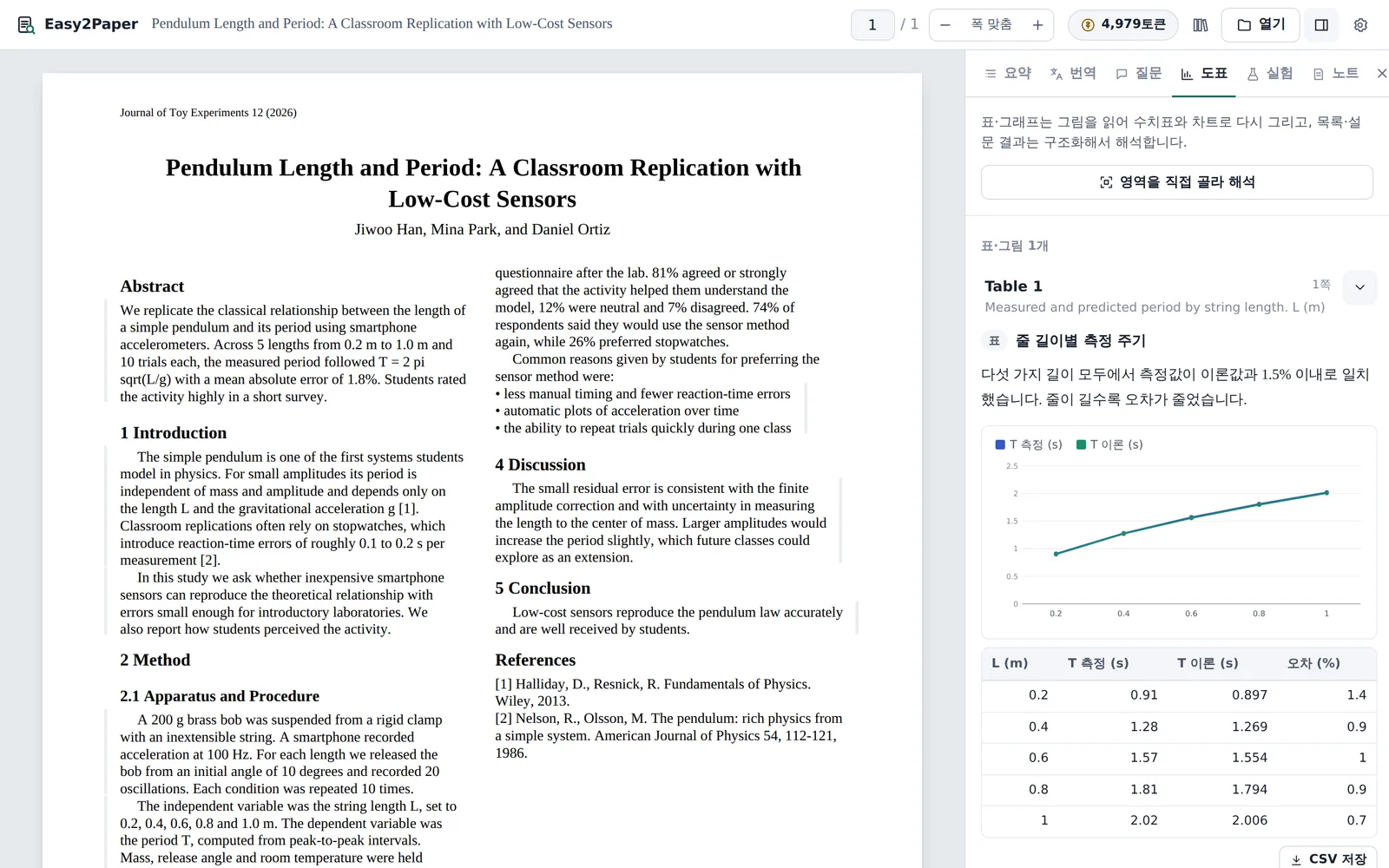Toggle T 이론 (s) legend swatch
The width and height of the screenshot is (1389, 868).
(1081, 444)
